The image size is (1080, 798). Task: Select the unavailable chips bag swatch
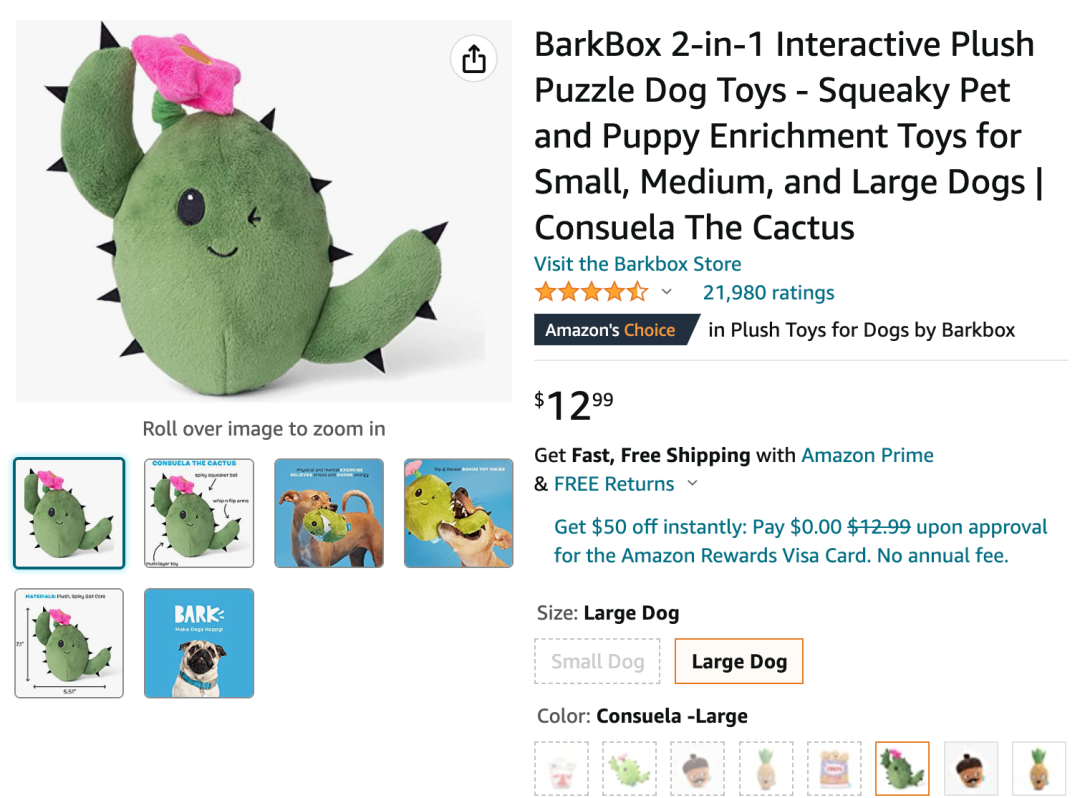click(x=834, y=768)
